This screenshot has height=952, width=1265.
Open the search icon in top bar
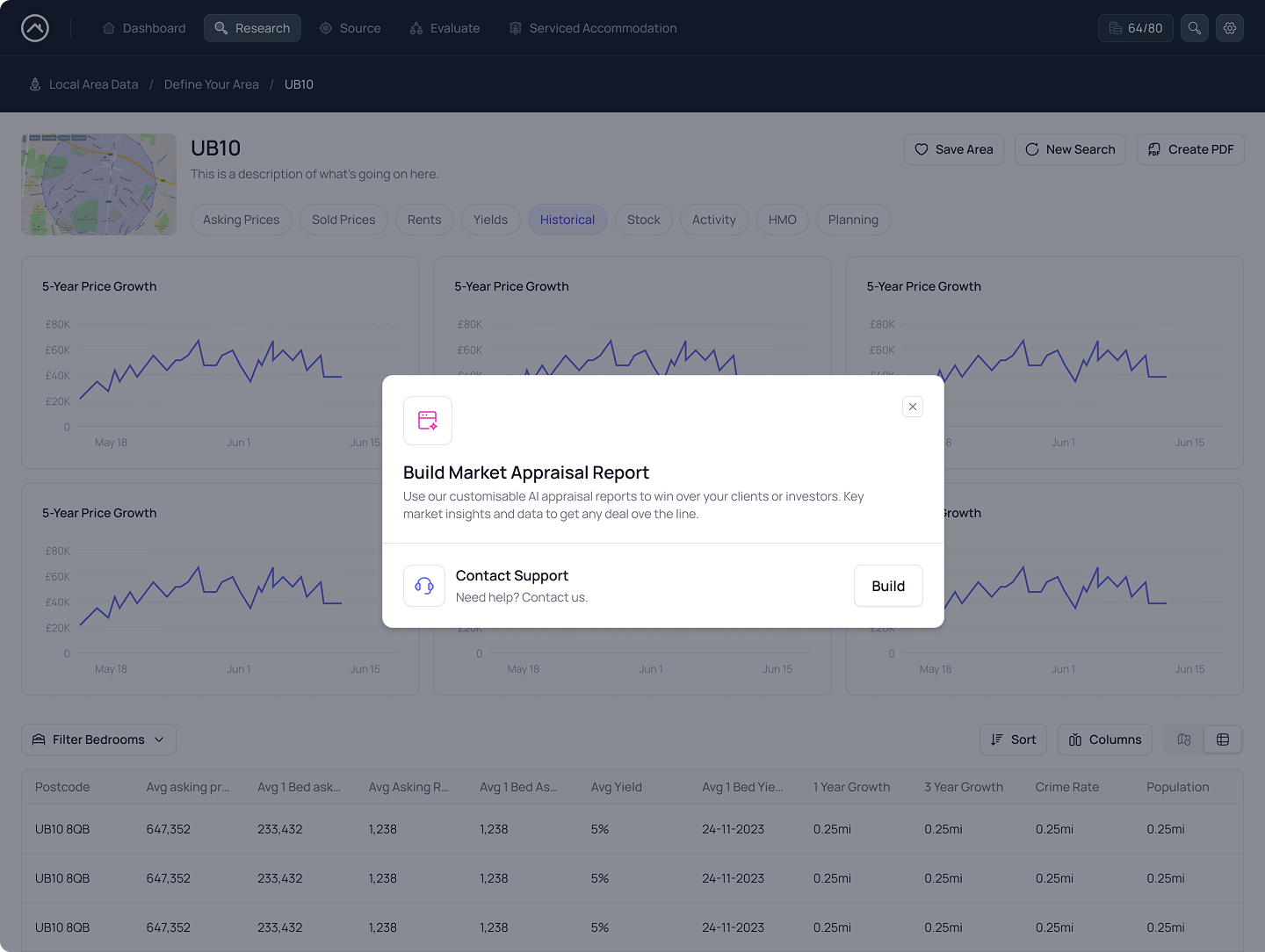pos(1195,28)
